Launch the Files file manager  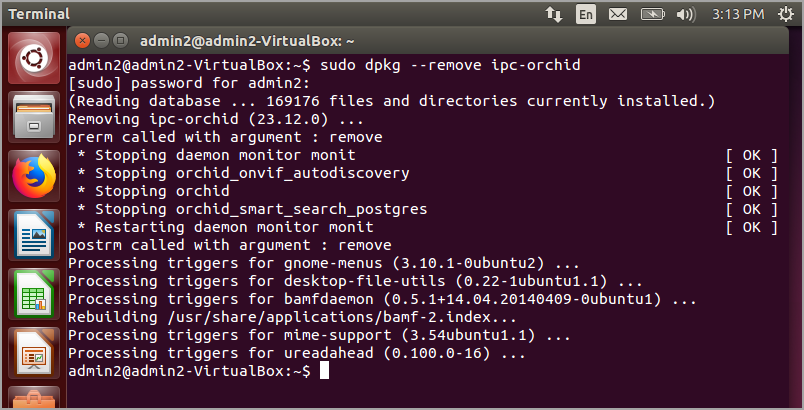coord(34,117)
